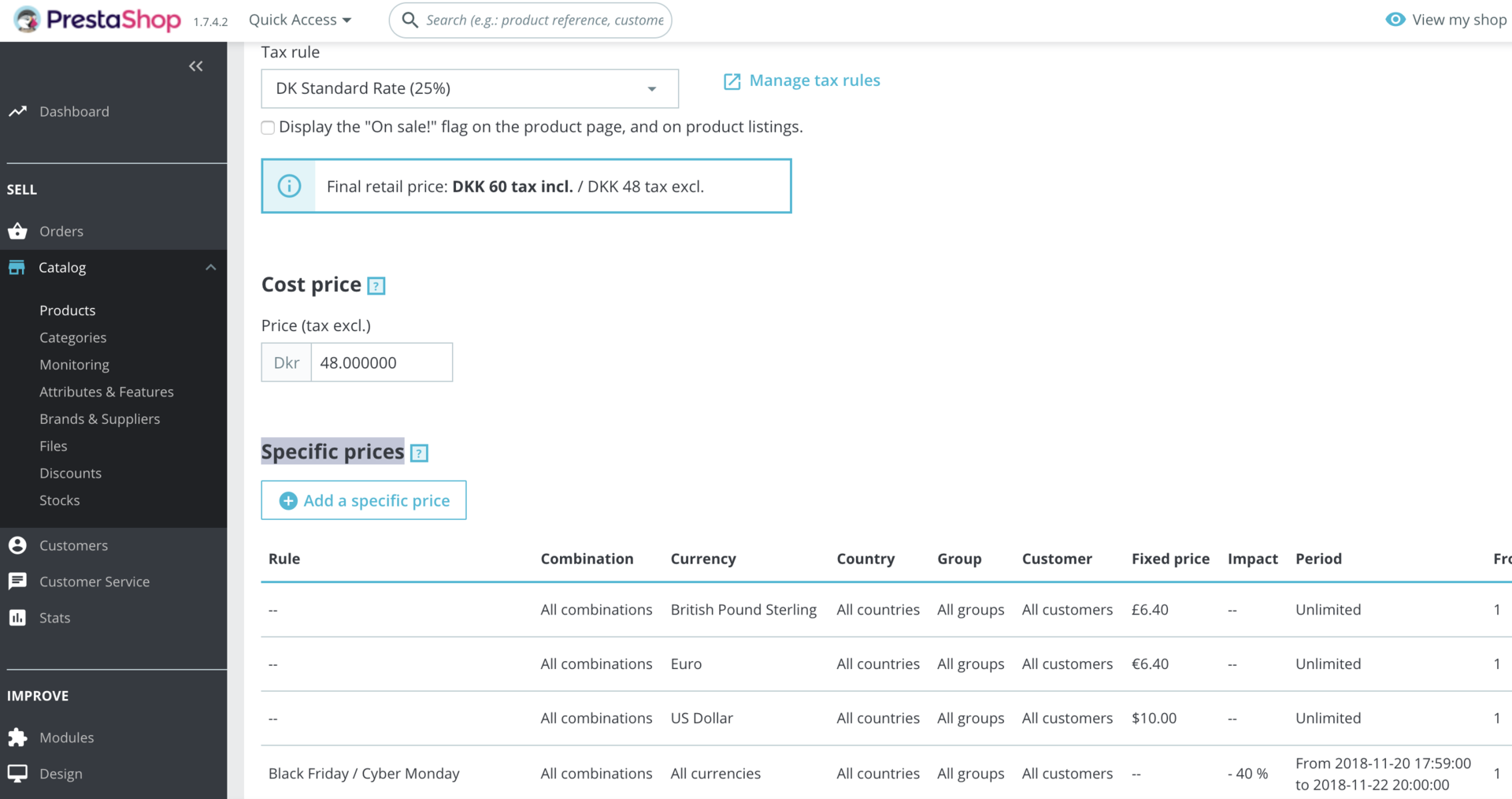Click the Customers person icon
This screenshot has width=1512, height=799.
(17, 545)
